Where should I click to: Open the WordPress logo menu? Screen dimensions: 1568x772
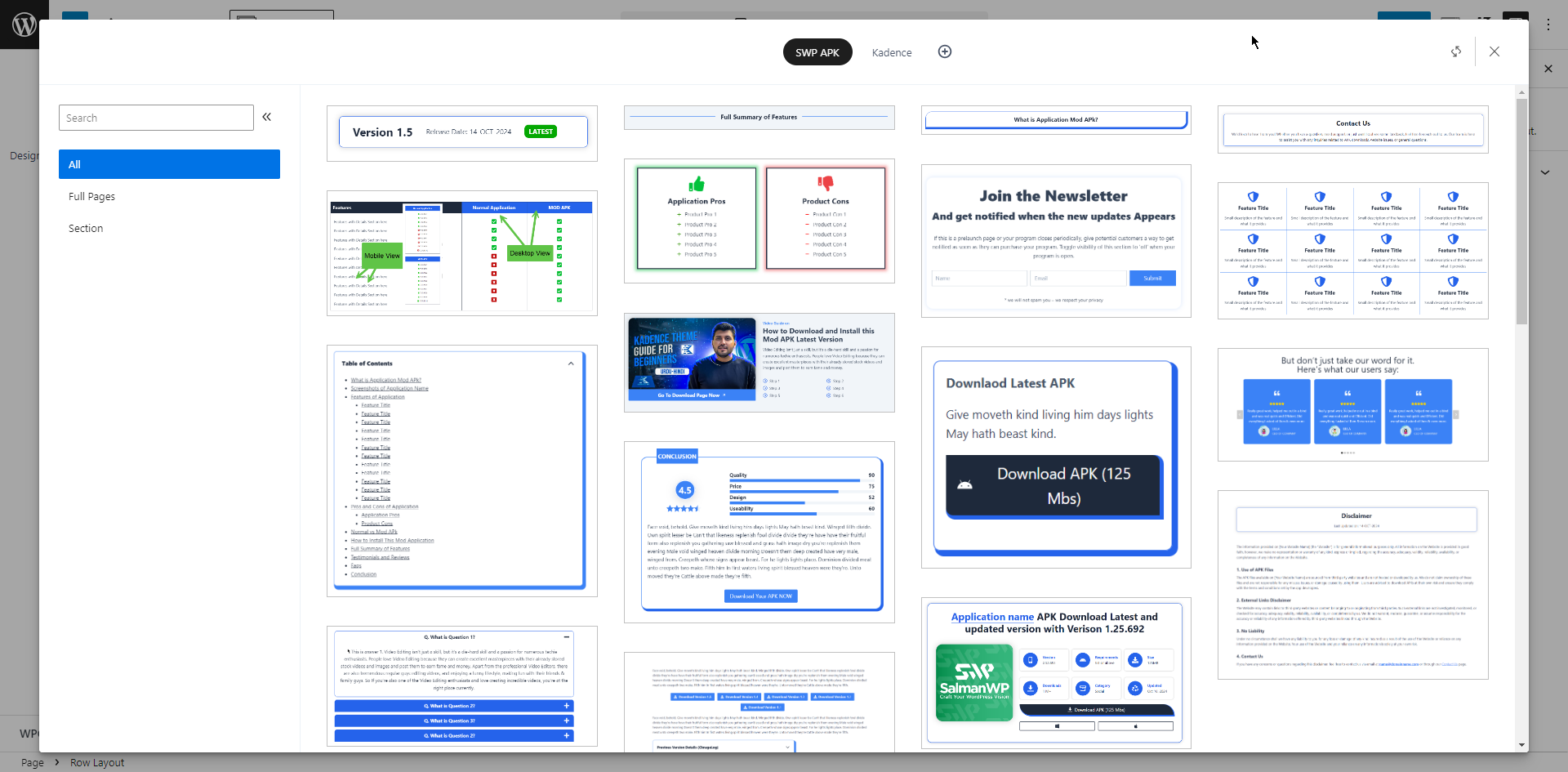(x=24, y=25)
